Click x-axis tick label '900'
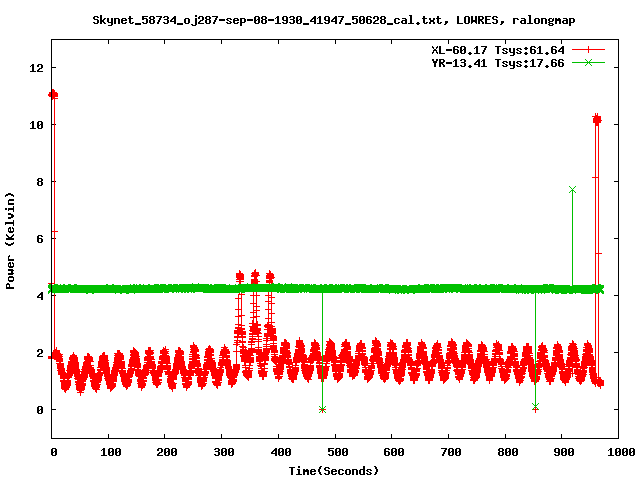640x480 pixels. 564,452
